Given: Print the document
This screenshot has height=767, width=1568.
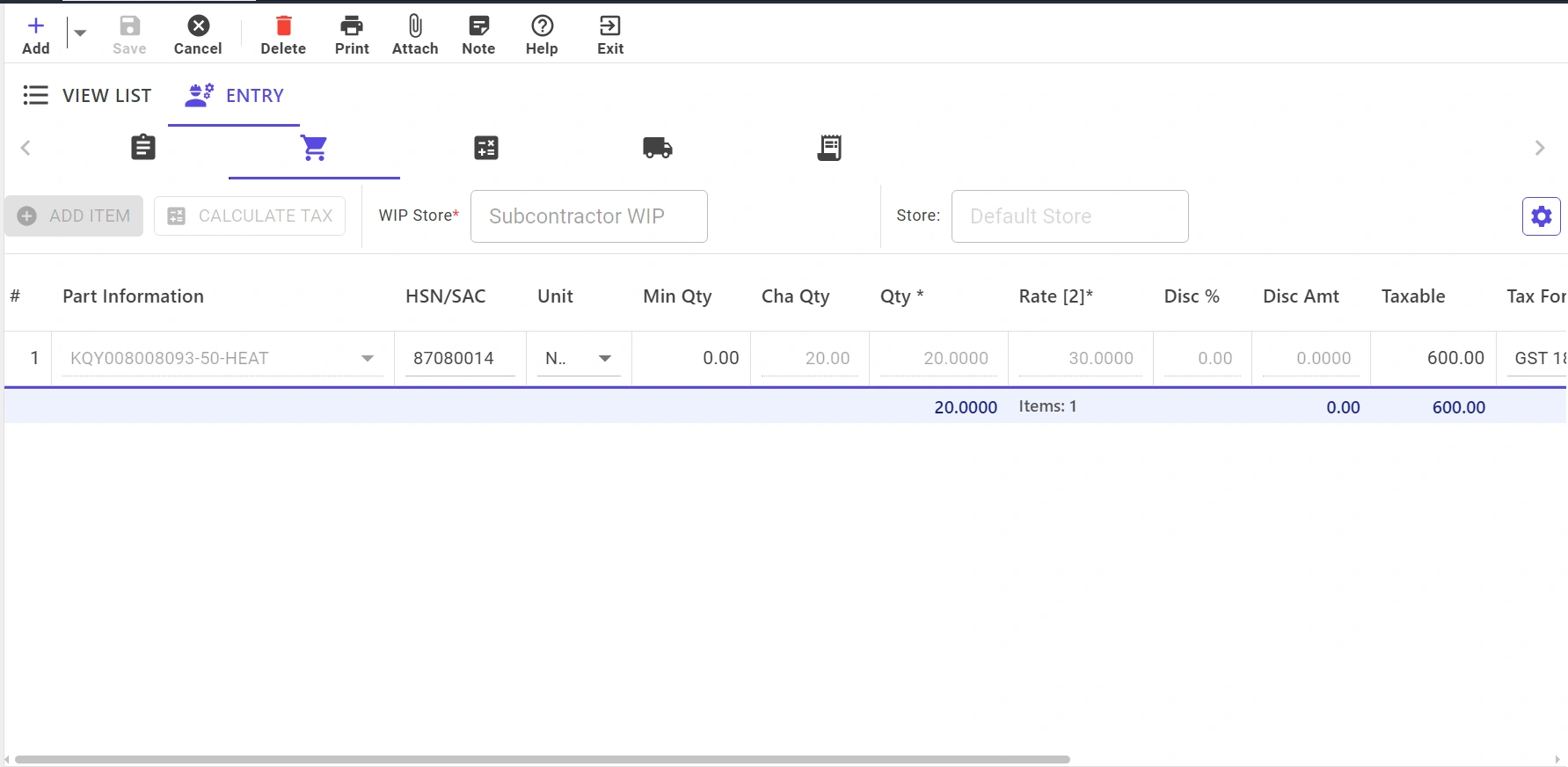Looking at the screenshot, I should click(352, 36).
